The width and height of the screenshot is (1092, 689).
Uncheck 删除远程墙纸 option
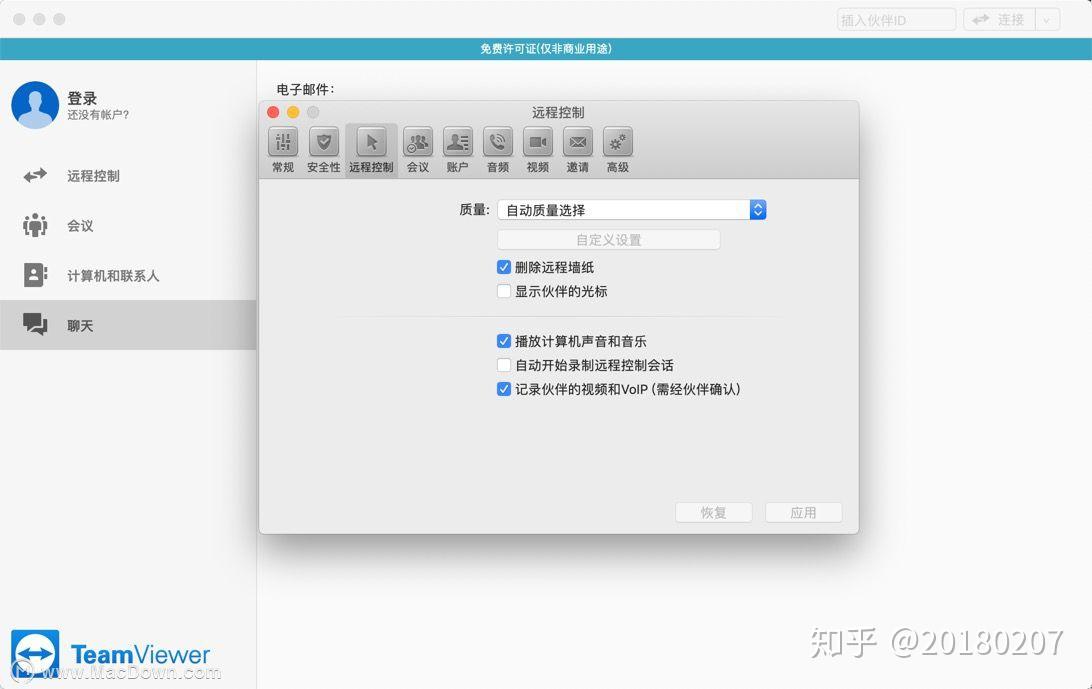click(504, 267)
